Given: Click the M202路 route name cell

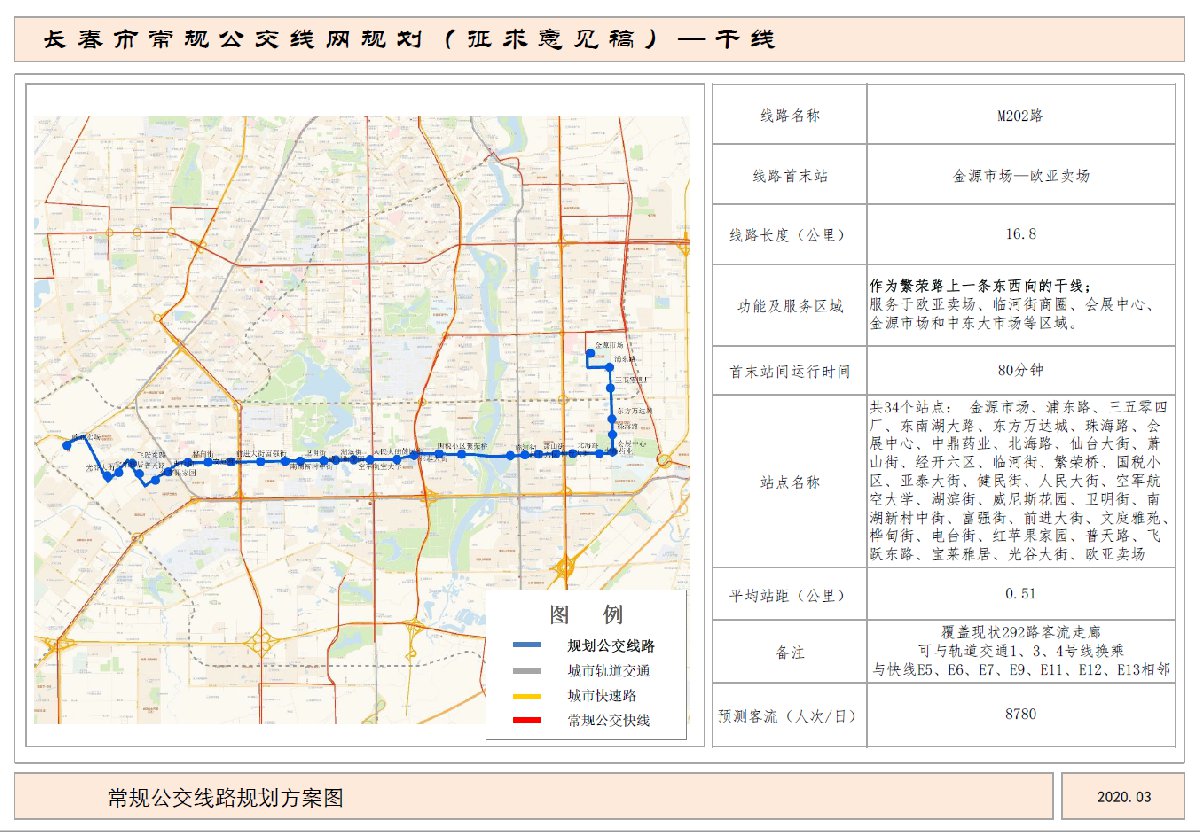Looking at the screenshot, I should coord(1020,115).
